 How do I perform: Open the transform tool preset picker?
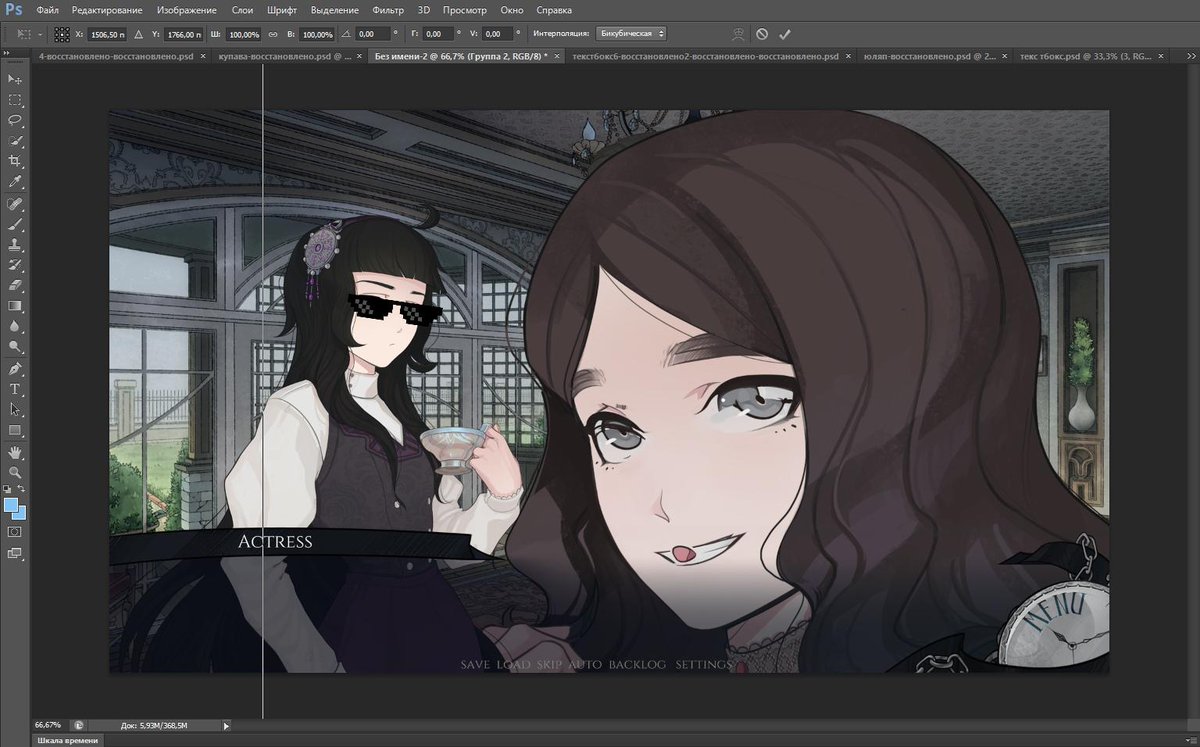click(x=27, y=34)
